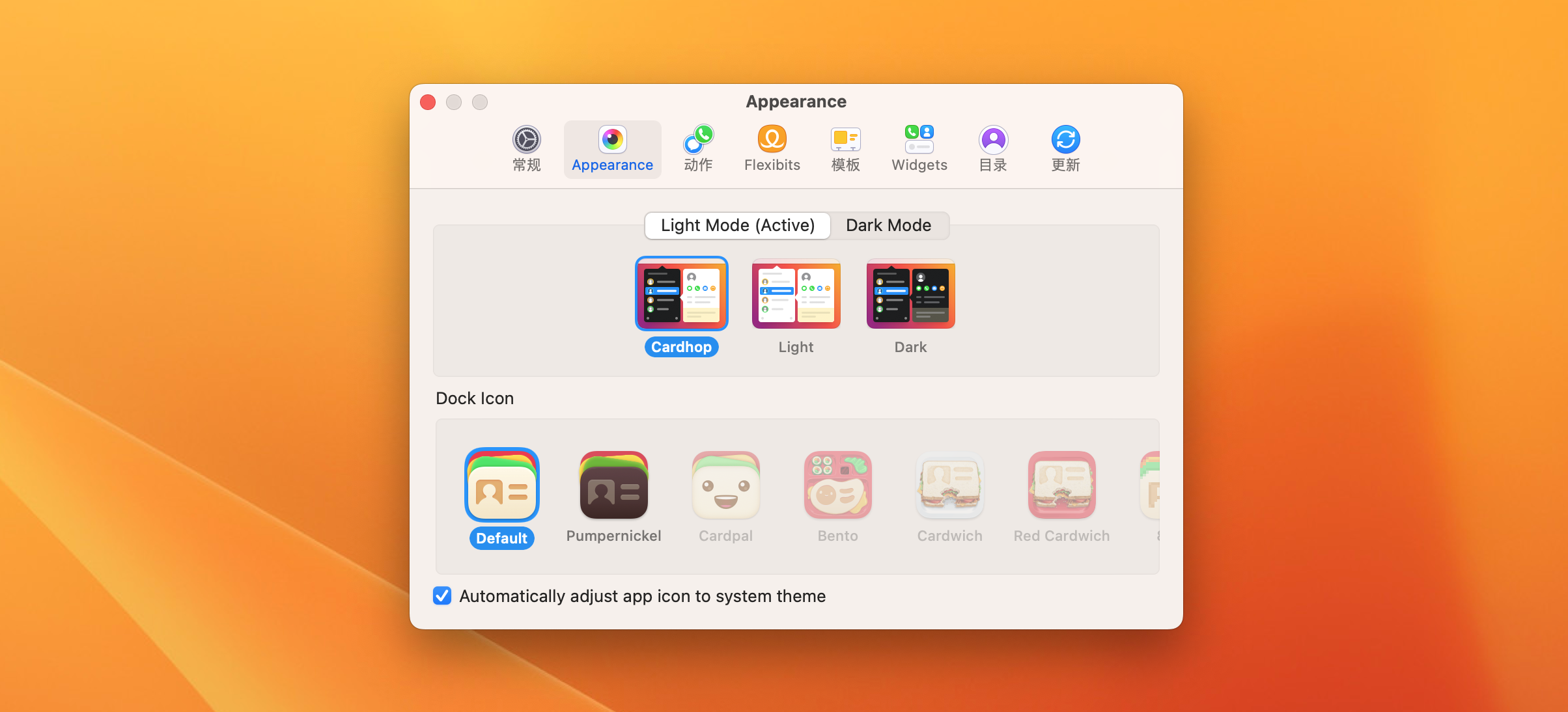The width and height of the screenshot is (1568, 712).
Task: Open the 常规 general preferences tab
Action: [526, 148]
